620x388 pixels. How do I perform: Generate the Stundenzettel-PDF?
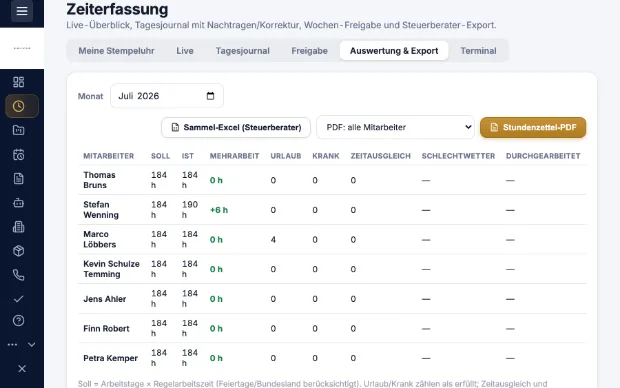[x=533, y=127]
